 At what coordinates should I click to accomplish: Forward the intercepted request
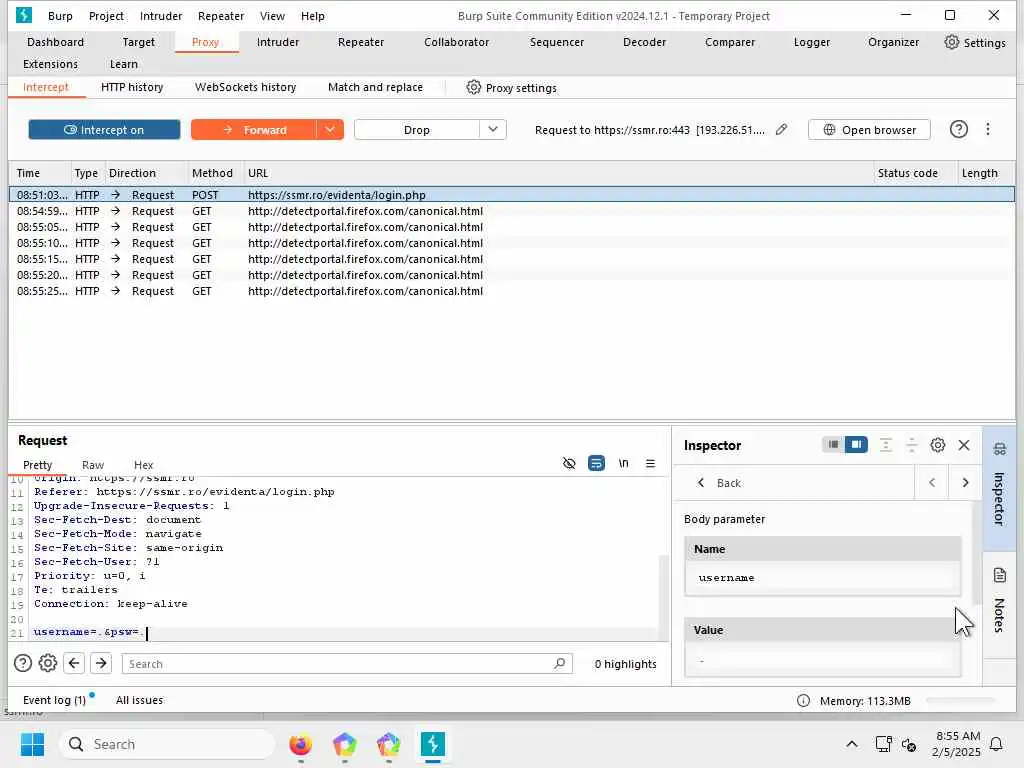pyautogui.click(x=253, y=129)
